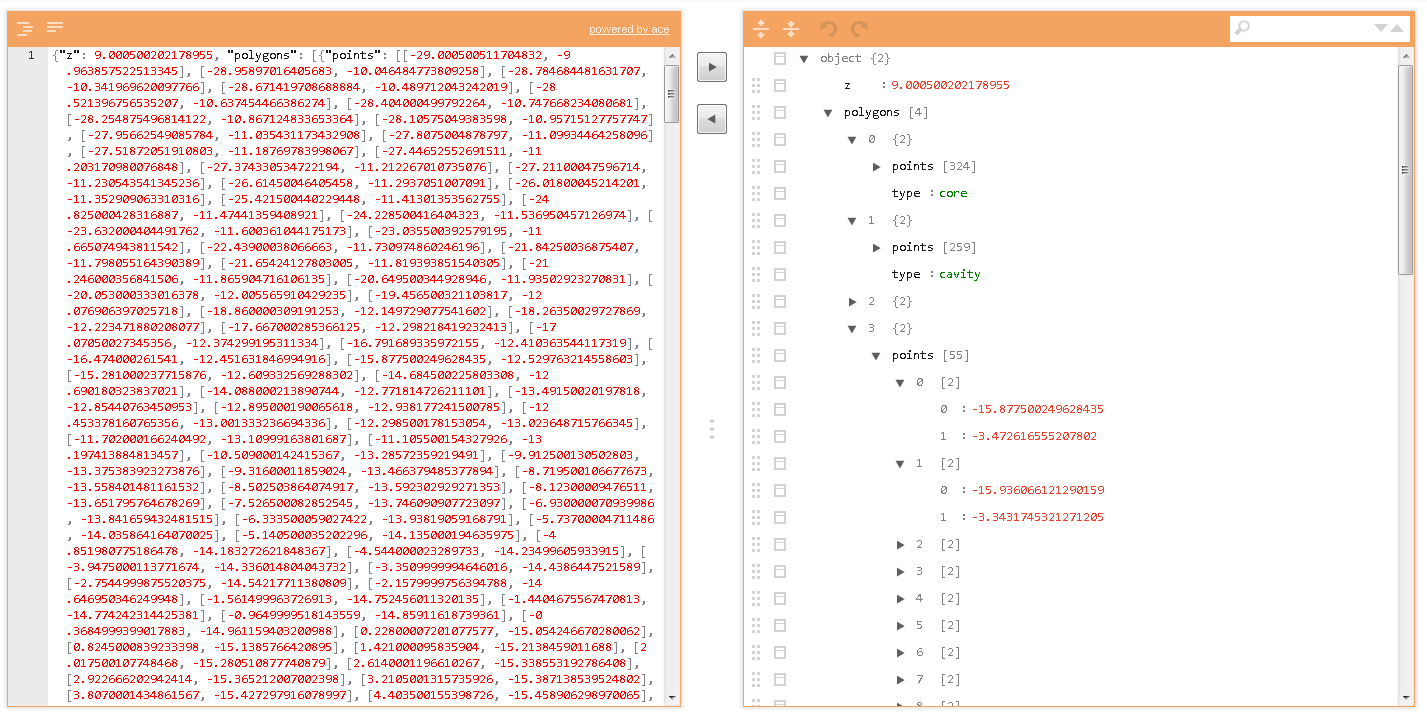Edit the type value 'core'
This screenshot has height=714, width=1427.
click(953, 193)
